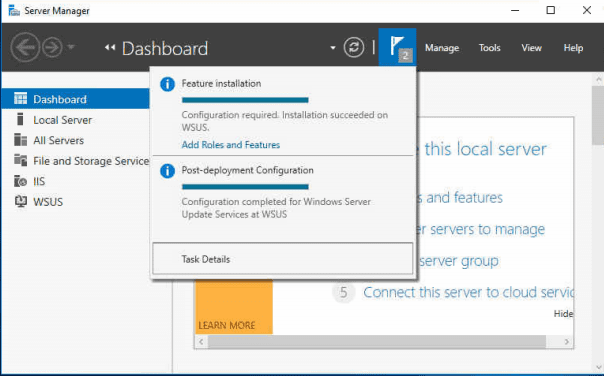Click 'Configuration required. Installation succeeded on WSUS' text
Viewport: 604px width, 376px height.
tap(285, 121)
